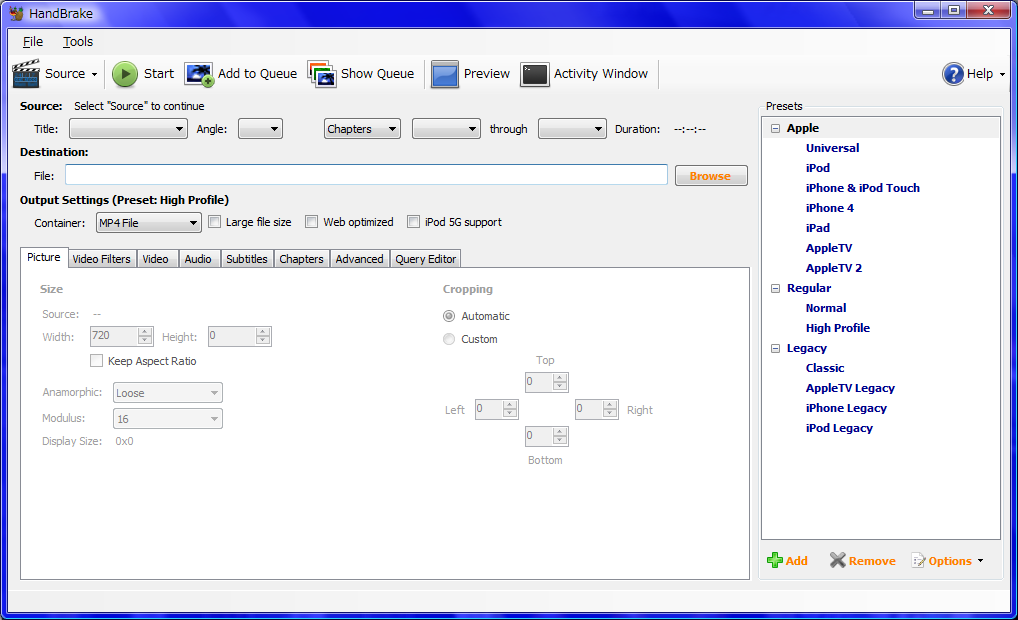Enable Keep Aspect Ratio

click(97, 360)
